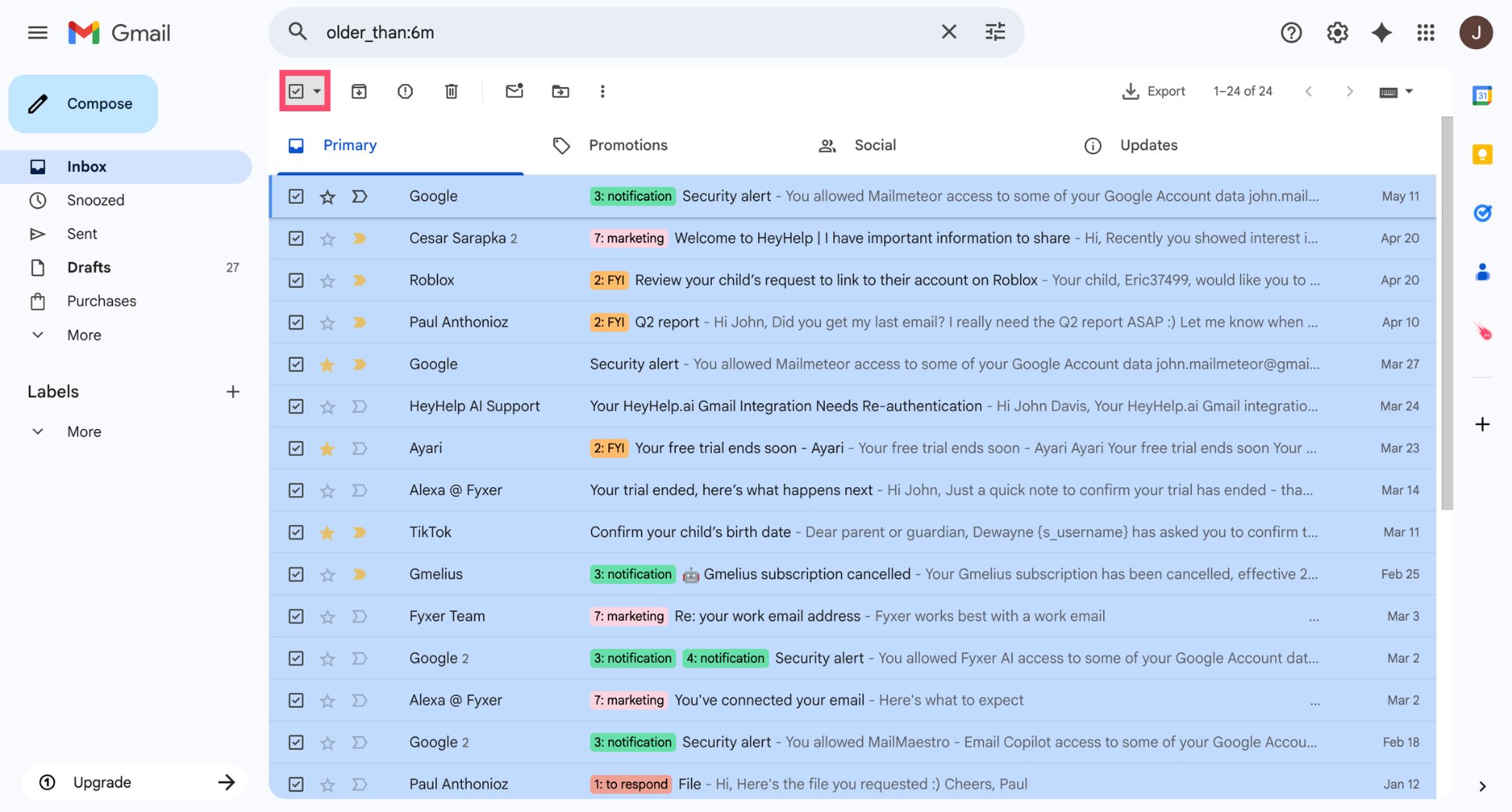Deselect the HeyHelp AI Support email

[296, 406]
